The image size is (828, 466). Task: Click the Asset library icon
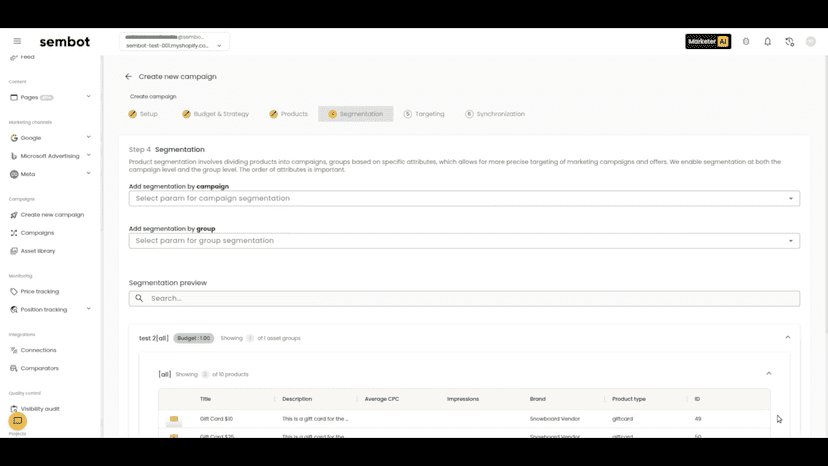pos(14,251)
